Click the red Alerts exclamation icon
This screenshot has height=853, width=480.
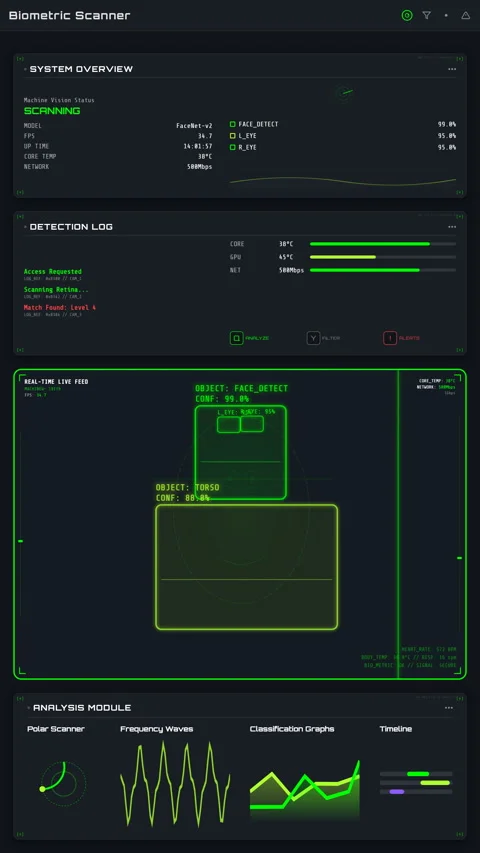[x=390, y=338]
